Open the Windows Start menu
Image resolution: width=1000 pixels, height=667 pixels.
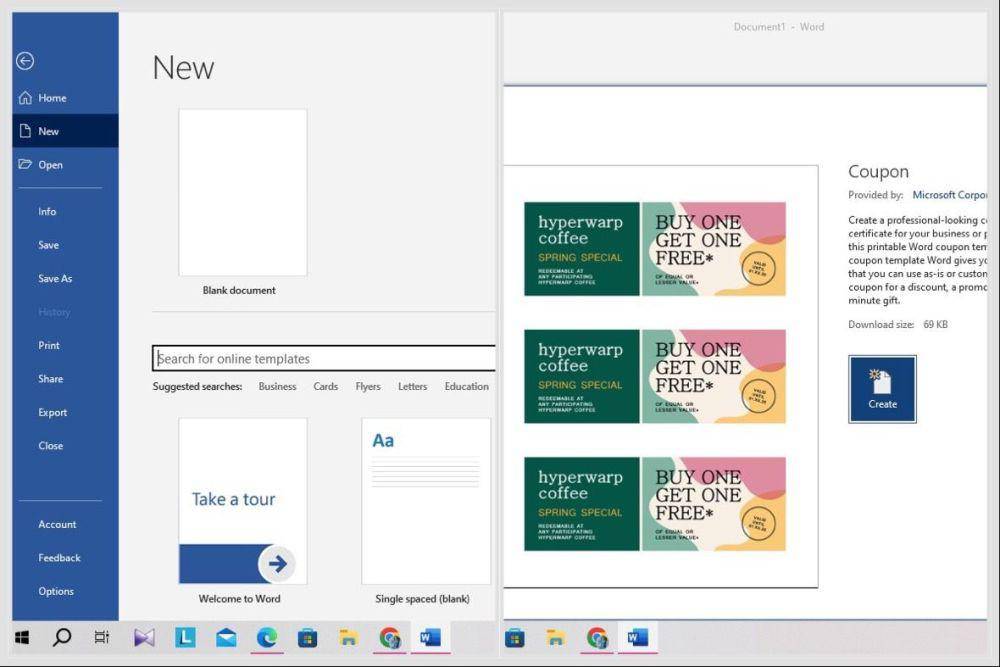click(22, 637)
